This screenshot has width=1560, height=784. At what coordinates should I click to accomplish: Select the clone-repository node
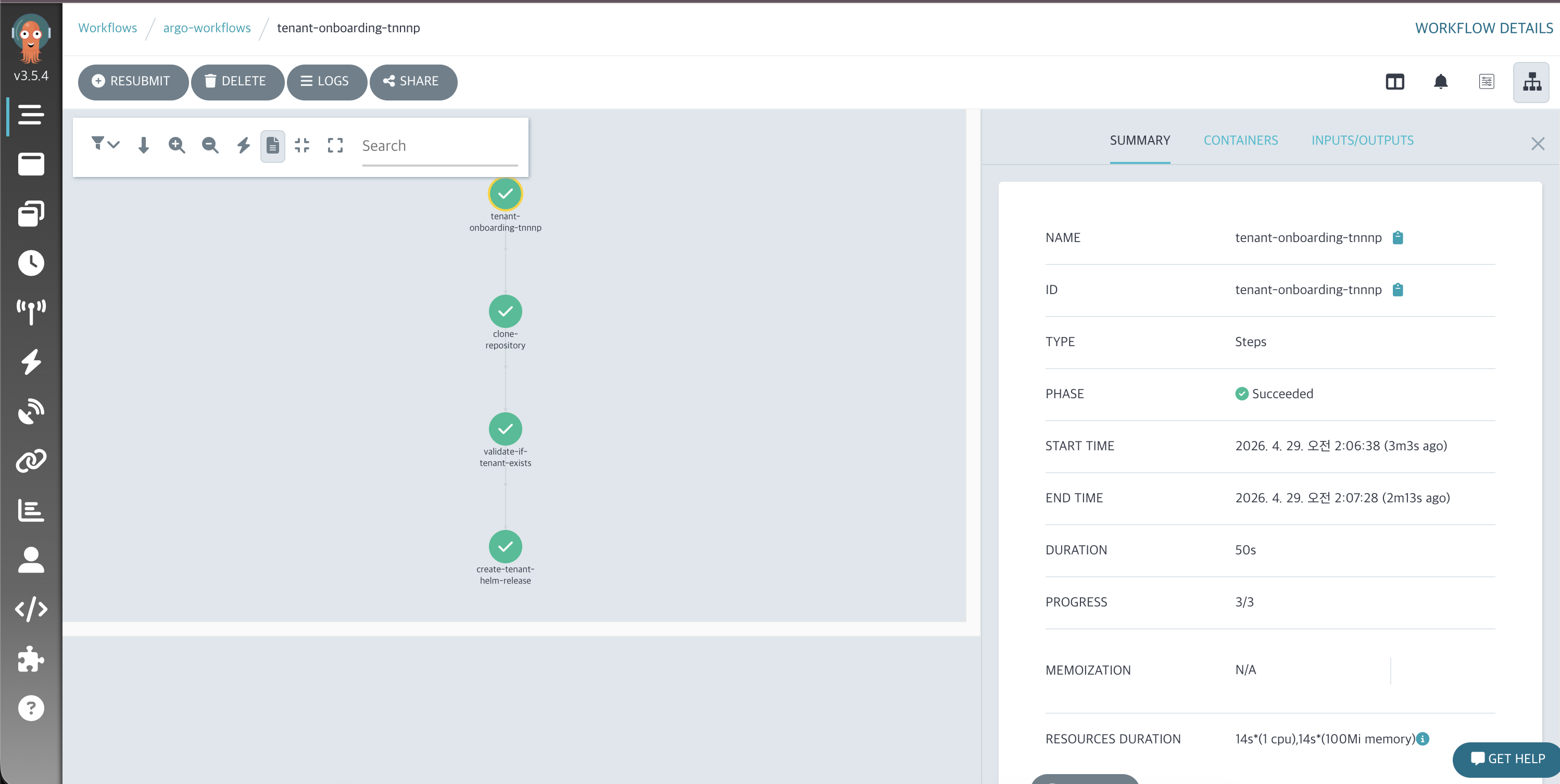pos(505,311)
